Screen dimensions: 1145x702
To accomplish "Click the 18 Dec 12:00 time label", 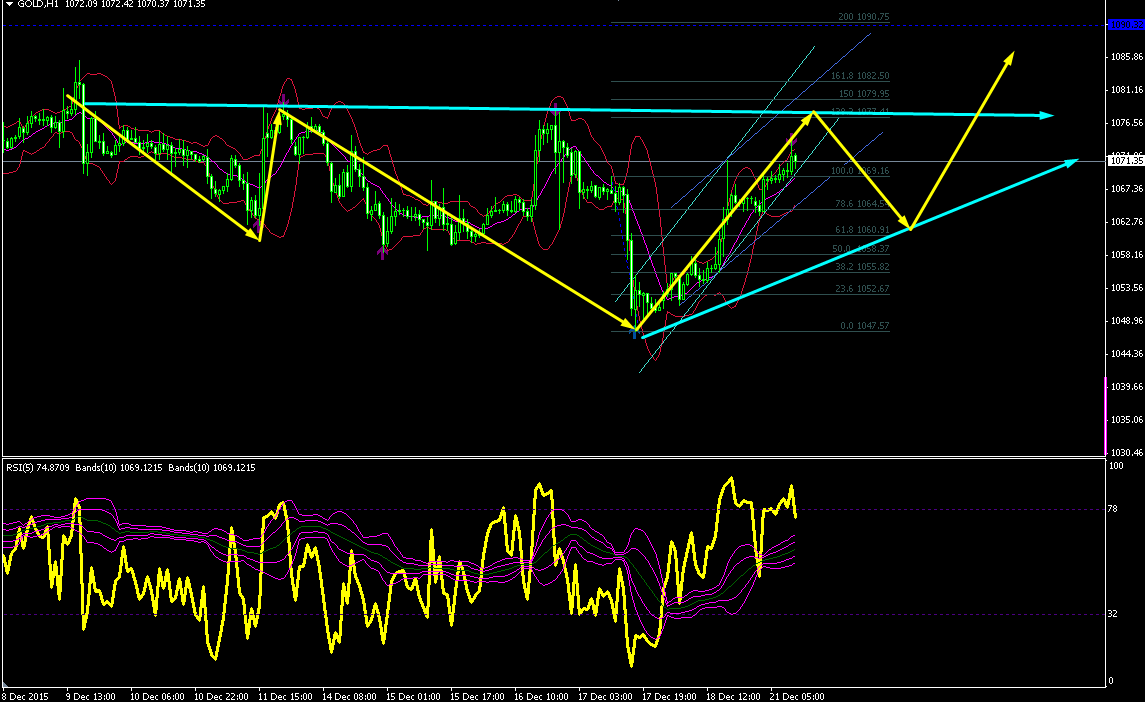I will pyautogui.click(x=733, y=697).
